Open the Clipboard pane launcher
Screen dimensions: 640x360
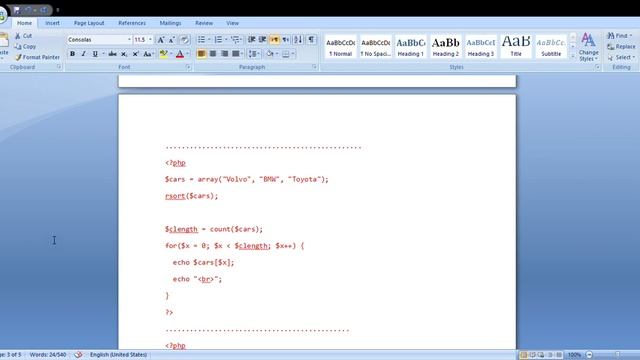(x=59, y=67)
